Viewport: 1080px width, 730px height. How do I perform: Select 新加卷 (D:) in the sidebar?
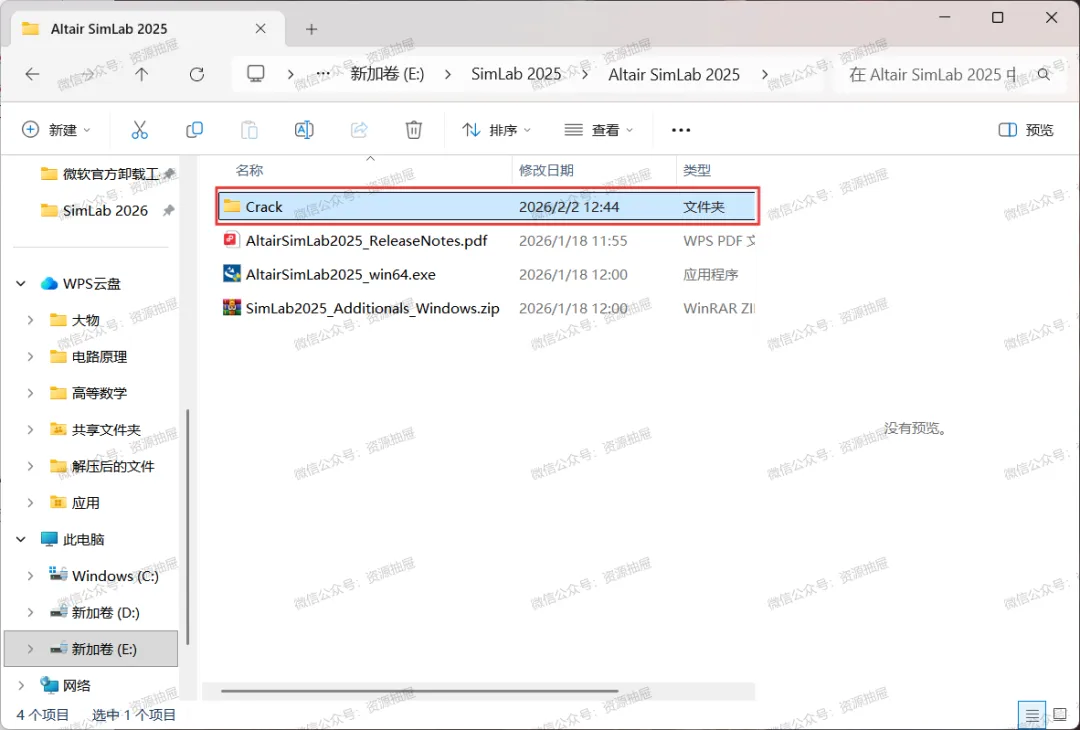[x=105, y=612]
